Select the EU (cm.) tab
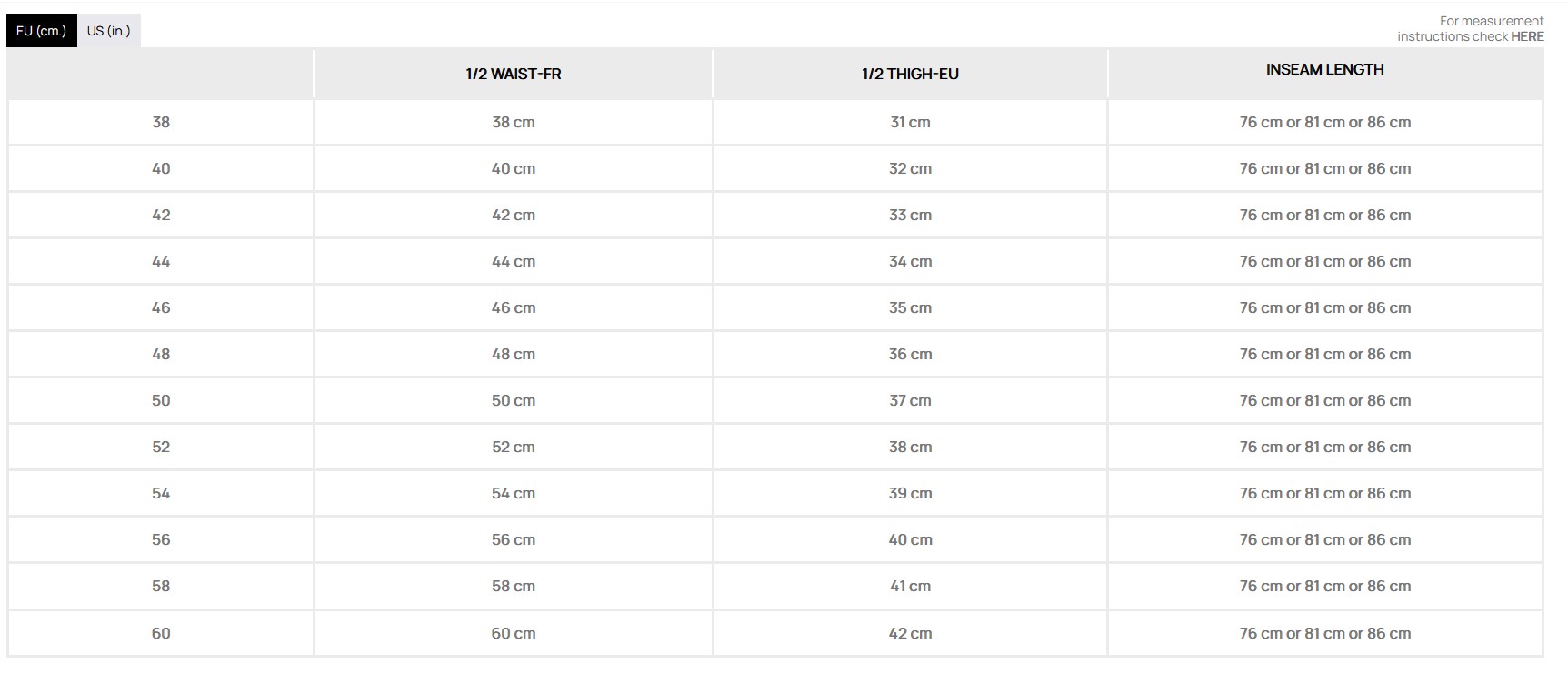The height and width of the screenshot is (674, 1568). pyautogui.click(x=42, y=31)
